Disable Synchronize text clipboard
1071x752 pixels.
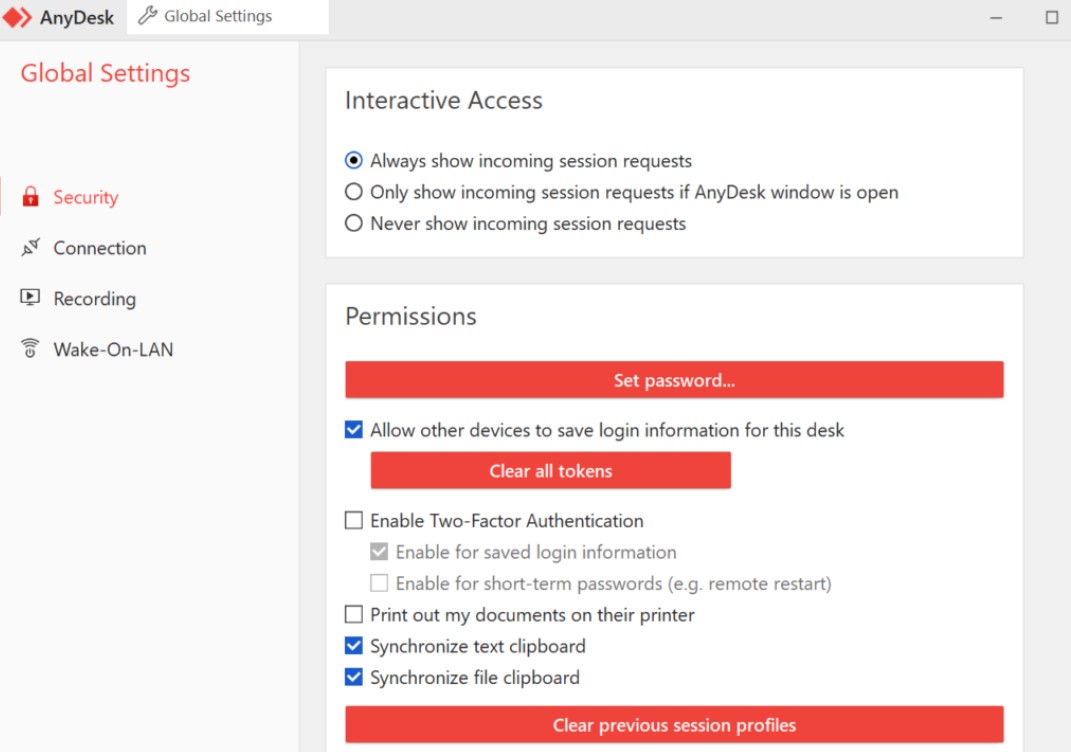[354, 646]
